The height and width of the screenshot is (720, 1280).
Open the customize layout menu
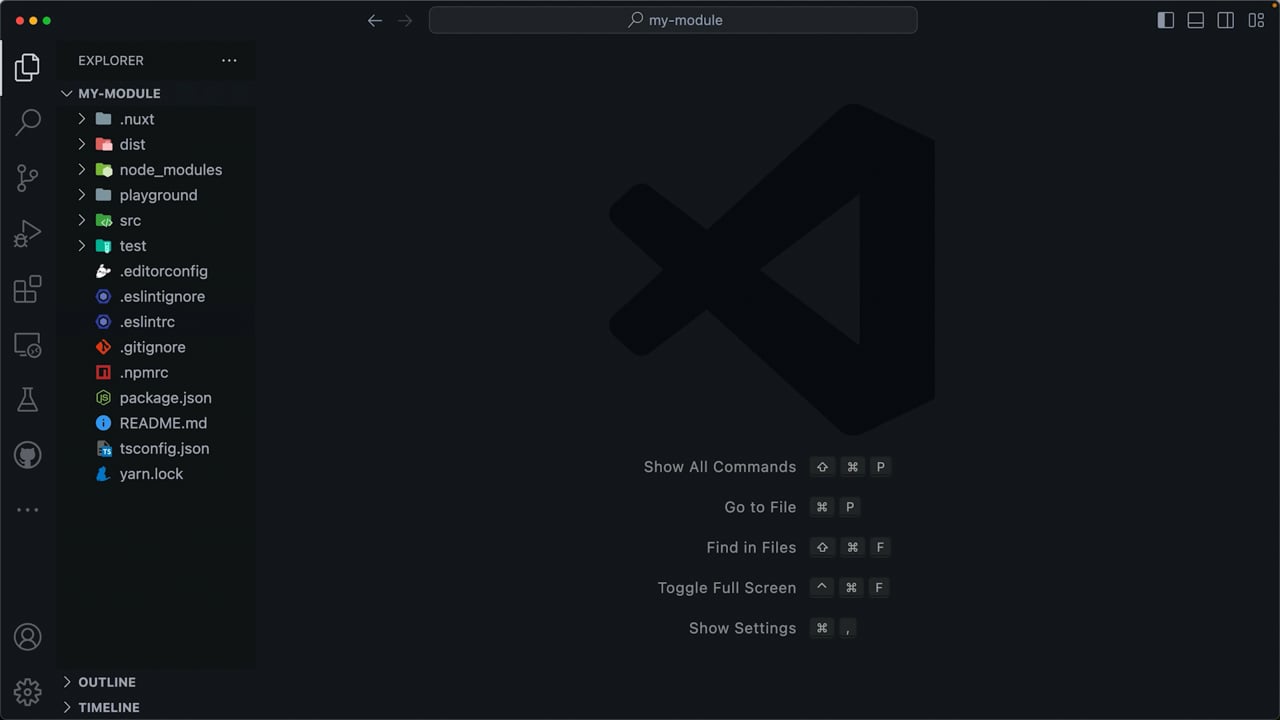pyautogui.click(x=1256, y=20)
